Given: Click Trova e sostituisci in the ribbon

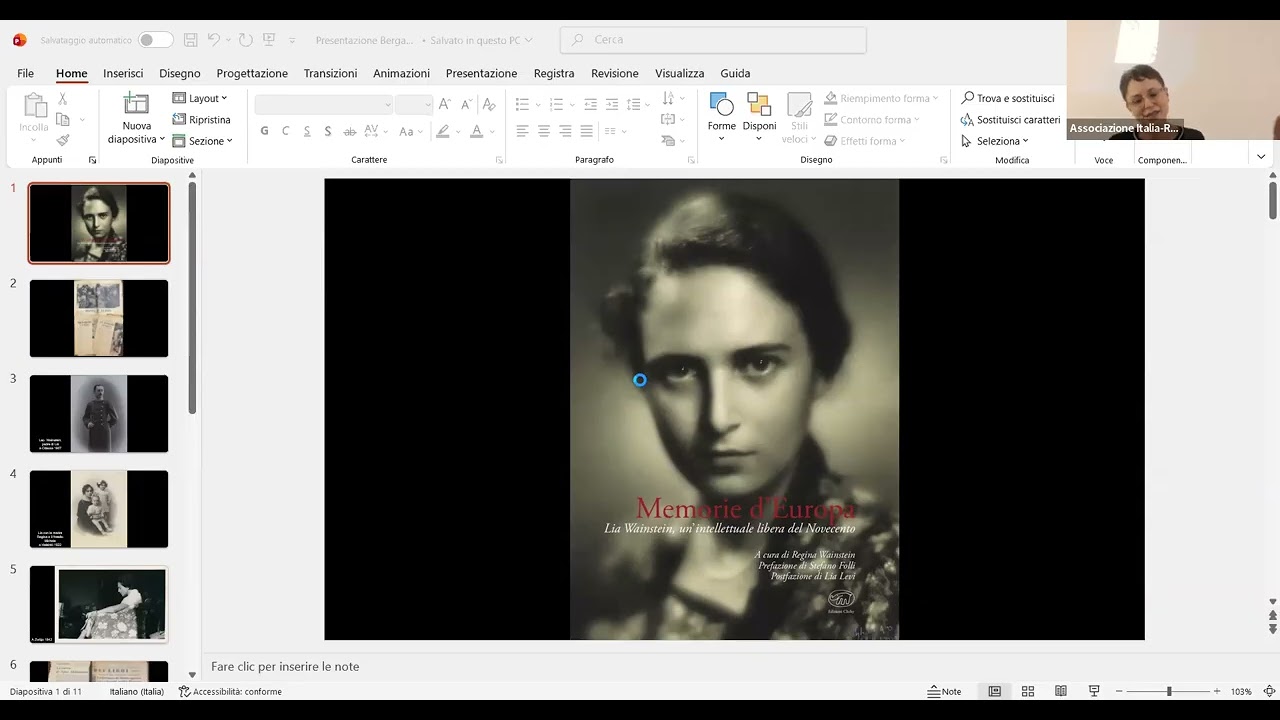Looking at the screenshot, I should (x=1008, y=98).
